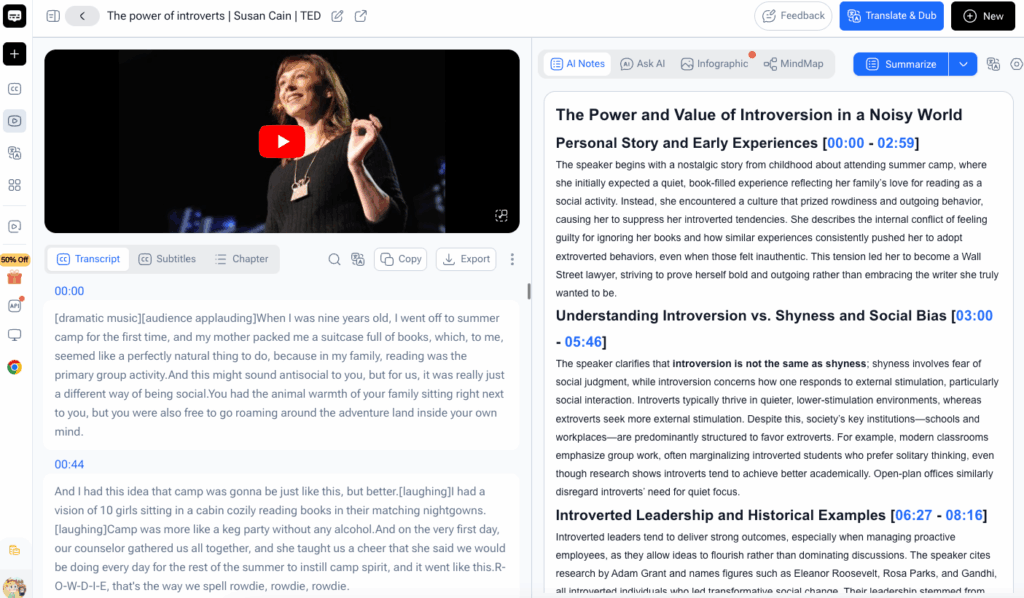Open the orange folder icon near sidebar bottom
Image resolution: width=1024 pixels, height=598 pixels.
click(x=14, y=550)
